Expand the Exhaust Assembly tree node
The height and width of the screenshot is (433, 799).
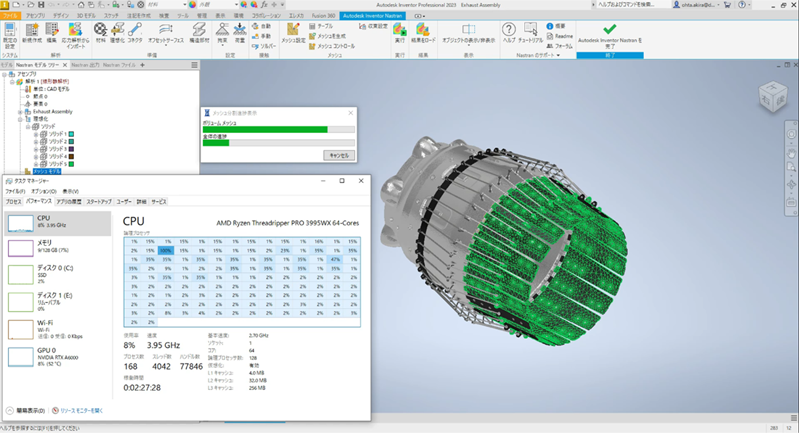20,112
